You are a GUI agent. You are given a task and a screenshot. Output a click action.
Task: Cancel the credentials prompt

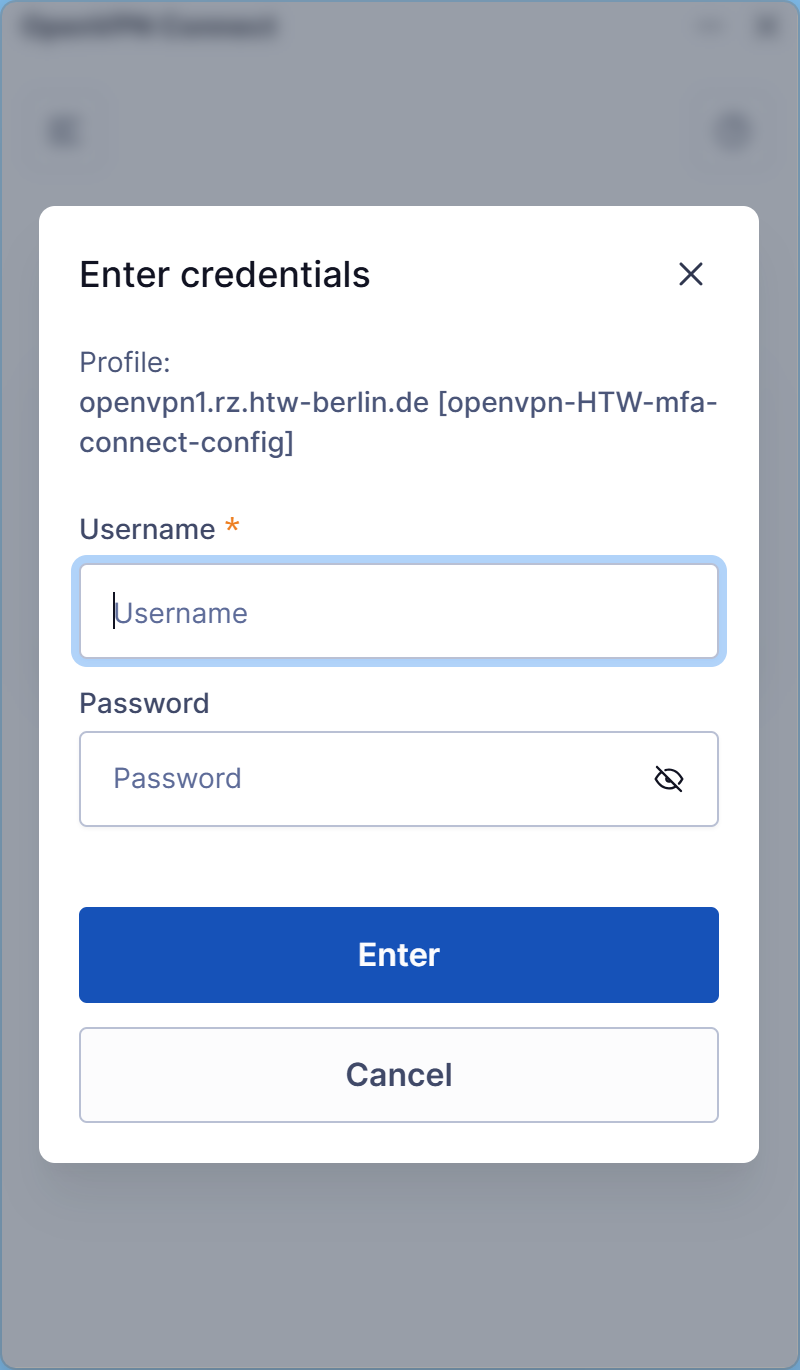[x=399, y=1075]
